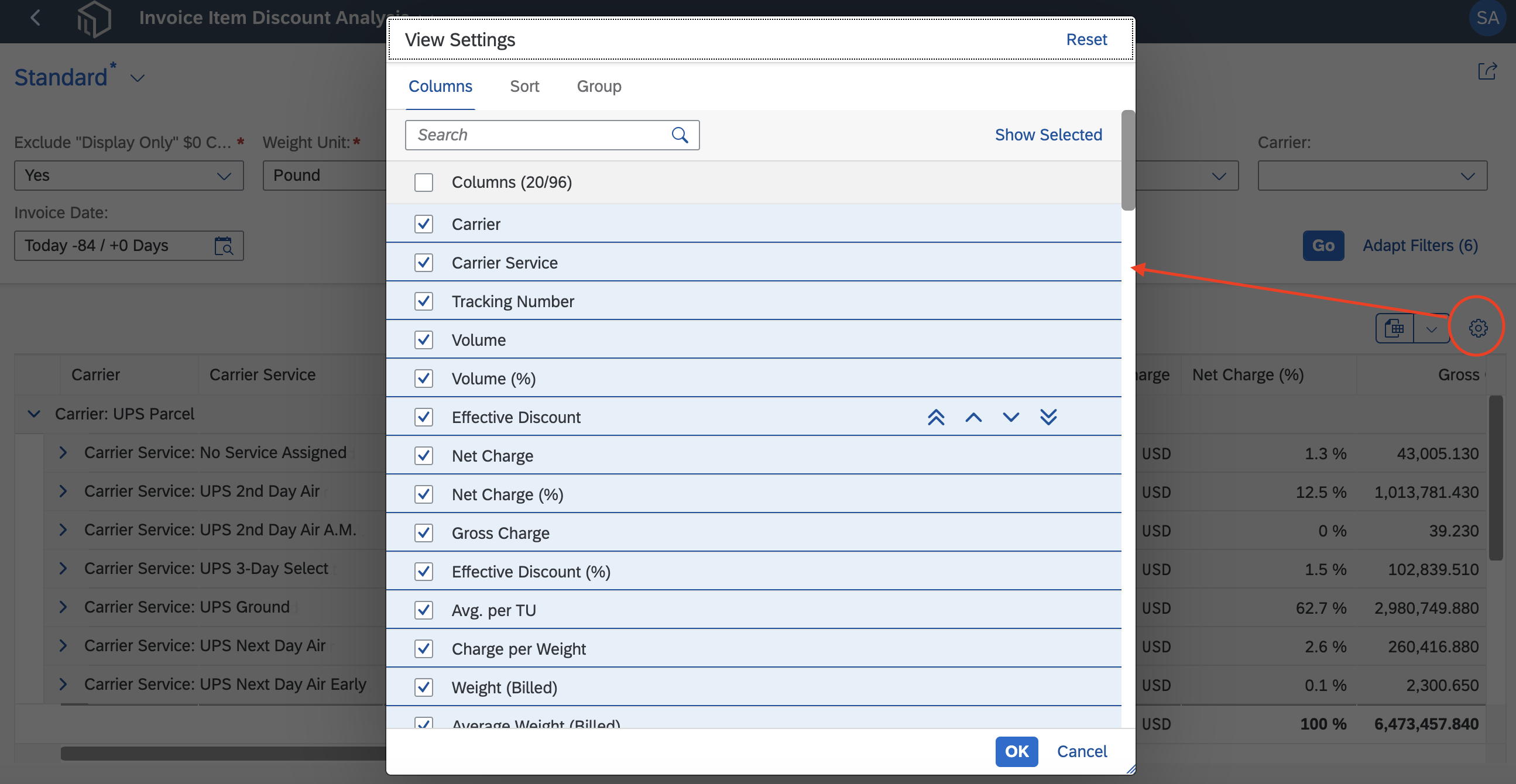Expand Carrier Service: UPS Next Day Air row
The image size is (1516, 784).
coord(63,646)
